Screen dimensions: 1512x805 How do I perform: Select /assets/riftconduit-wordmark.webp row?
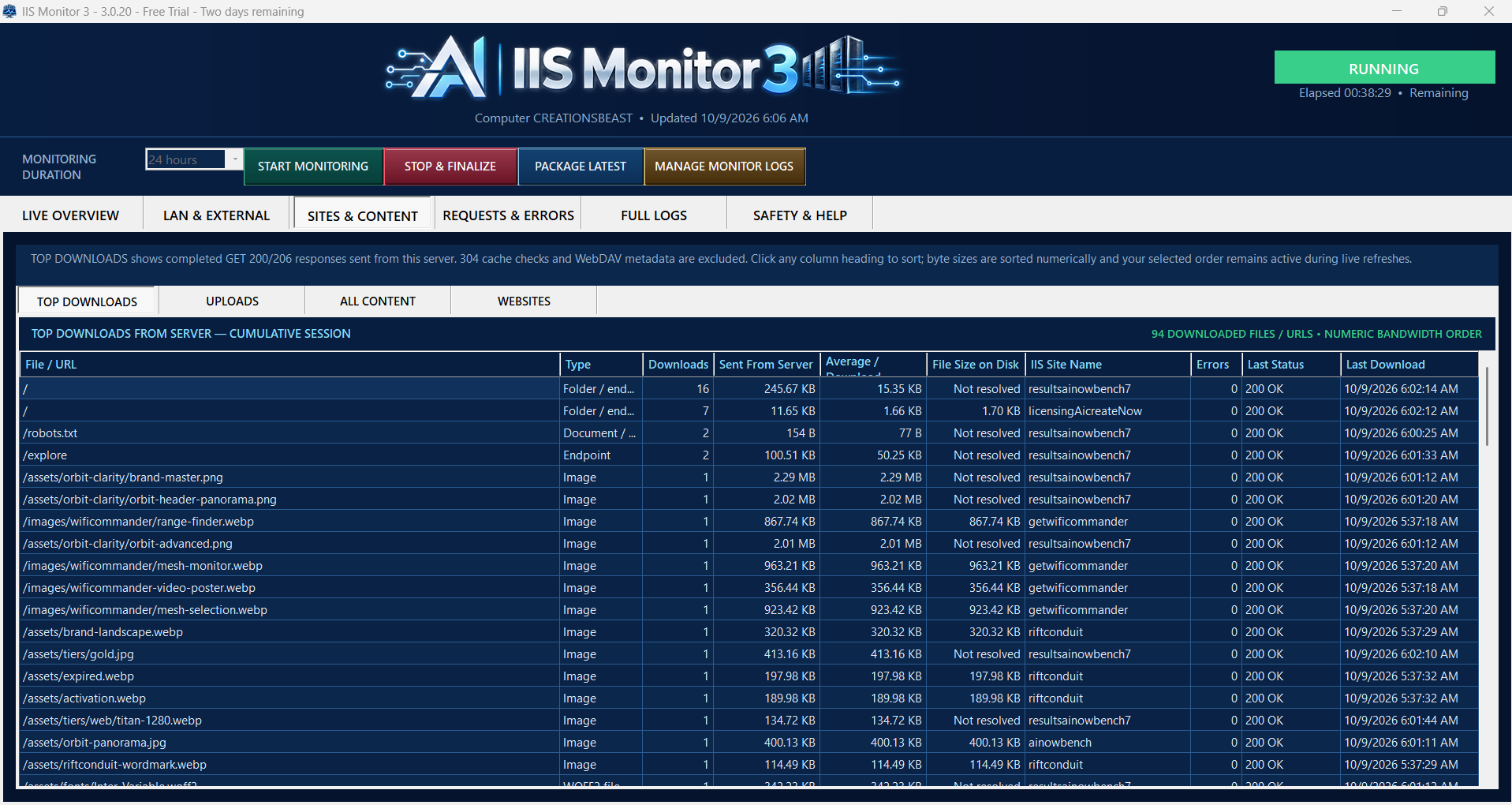[x=749, y=765]
